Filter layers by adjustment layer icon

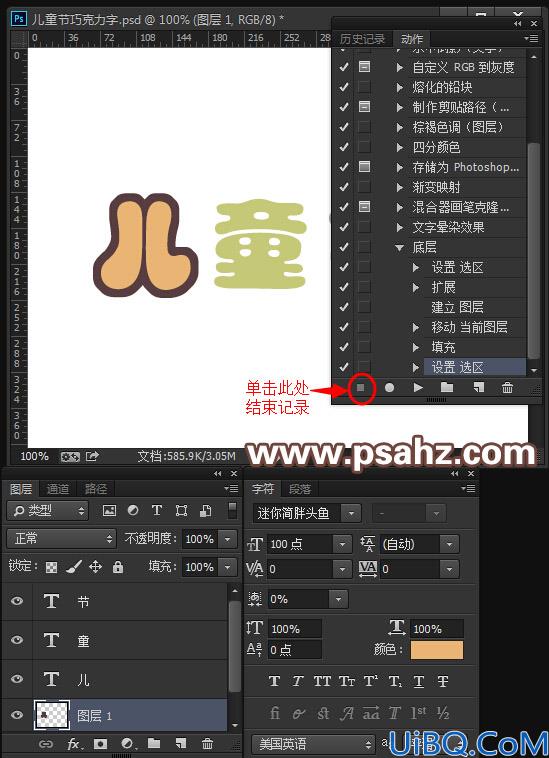coord(133,510)
